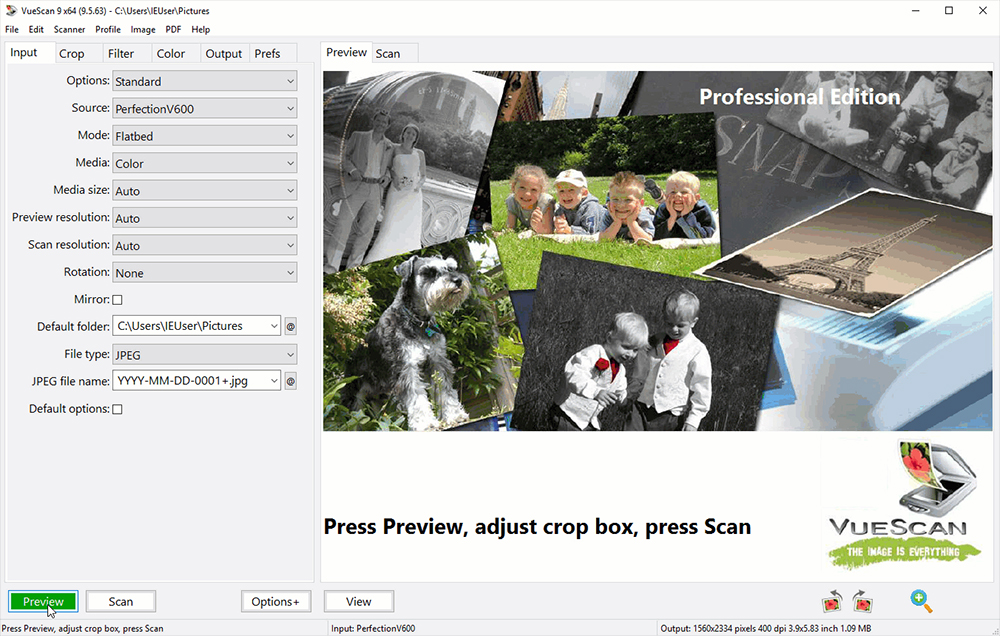Click the @ button beside JPEG file name
The width and height of the screenshot is (1000, 636).
pos(291,381)
